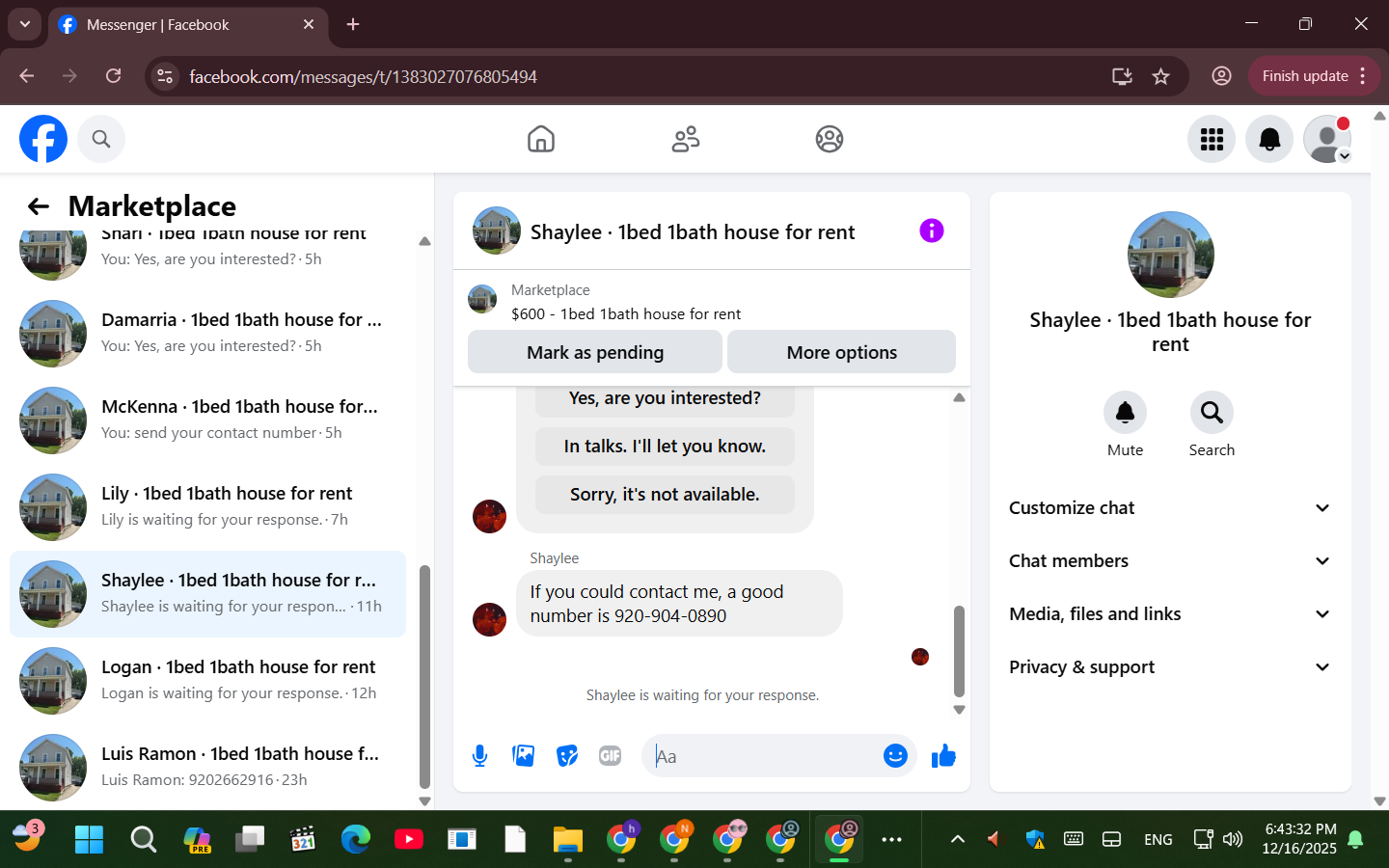The width and height of the screenshot is (1389, 868).
Task: Expand Privacy & support section
Action: pos(1170,667)
